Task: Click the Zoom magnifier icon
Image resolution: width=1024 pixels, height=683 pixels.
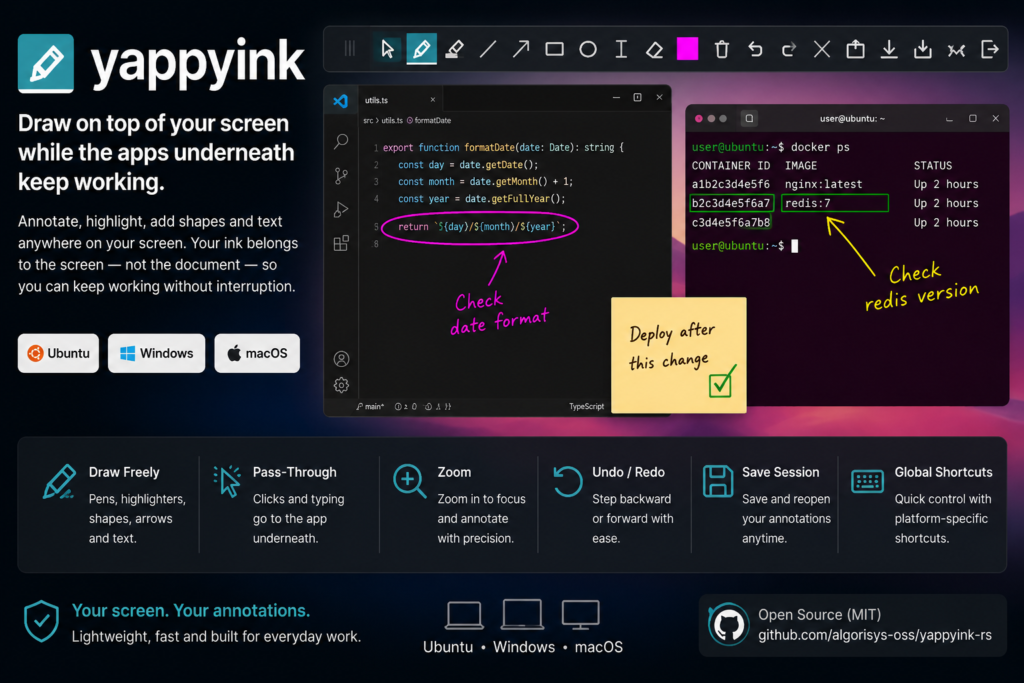Action: click(409, 482)
